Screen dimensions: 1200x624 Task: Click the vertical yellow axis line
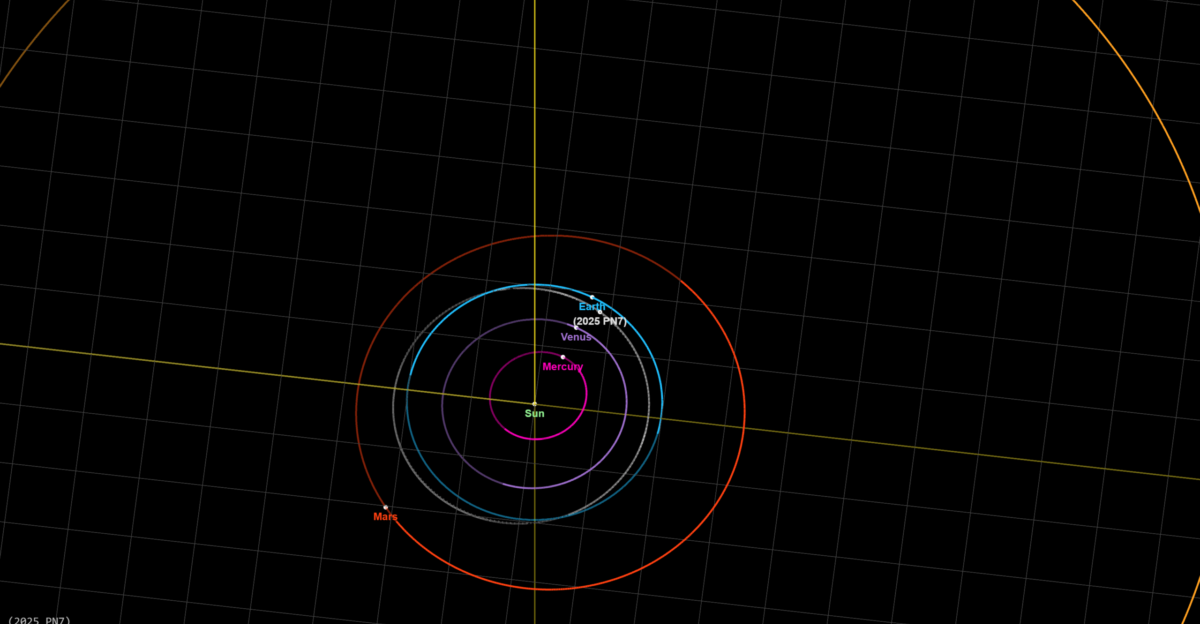[x=535, y=150]
